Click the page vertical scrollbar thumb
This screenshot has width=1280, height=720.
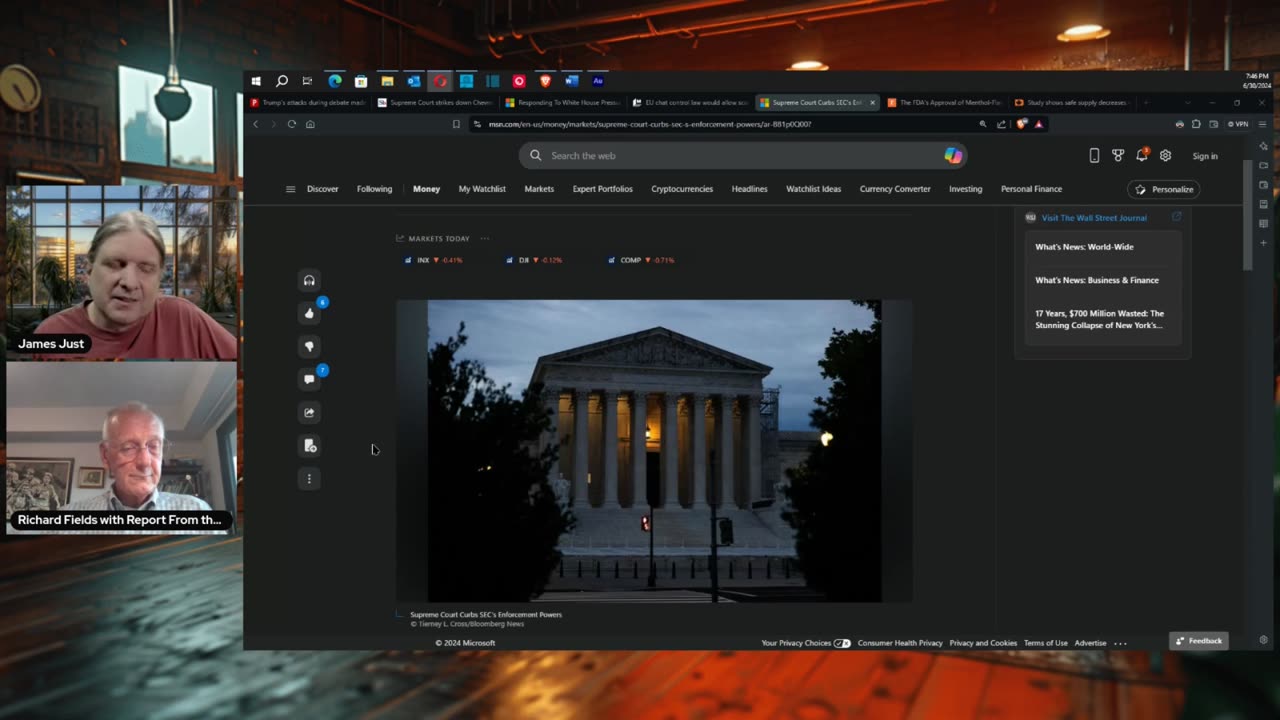(1247, 215)
